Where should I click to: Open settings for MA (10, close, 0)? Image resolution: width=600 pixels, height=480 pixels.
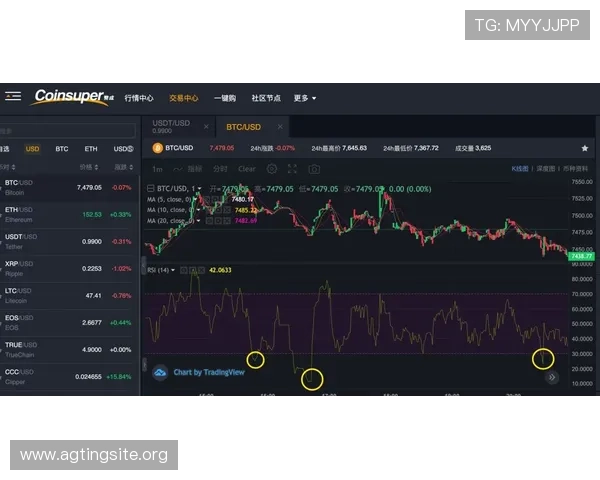[x=218, y=210]
